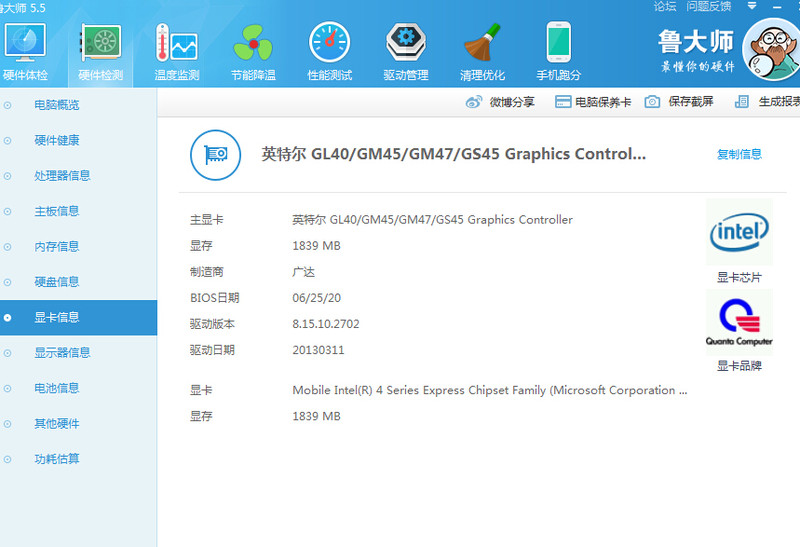Image resolution: width=800 pixels, height=547 pixels.
Task: Click BIOS date value 06/25/20
Action: coord(316,298)
